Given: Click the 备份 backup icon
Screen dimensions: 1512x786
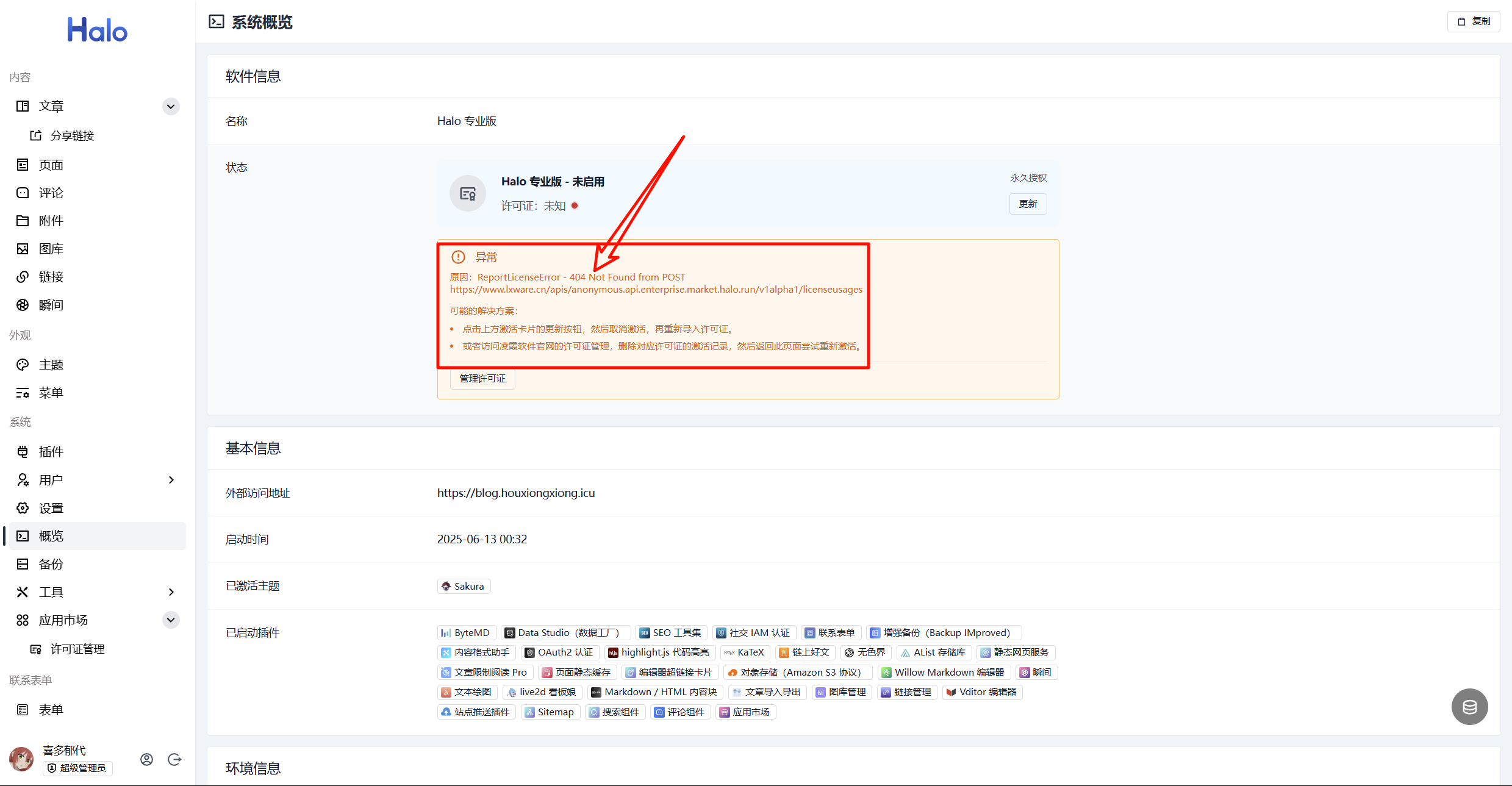Looking at the screenshot, I should tap(23, 564).
